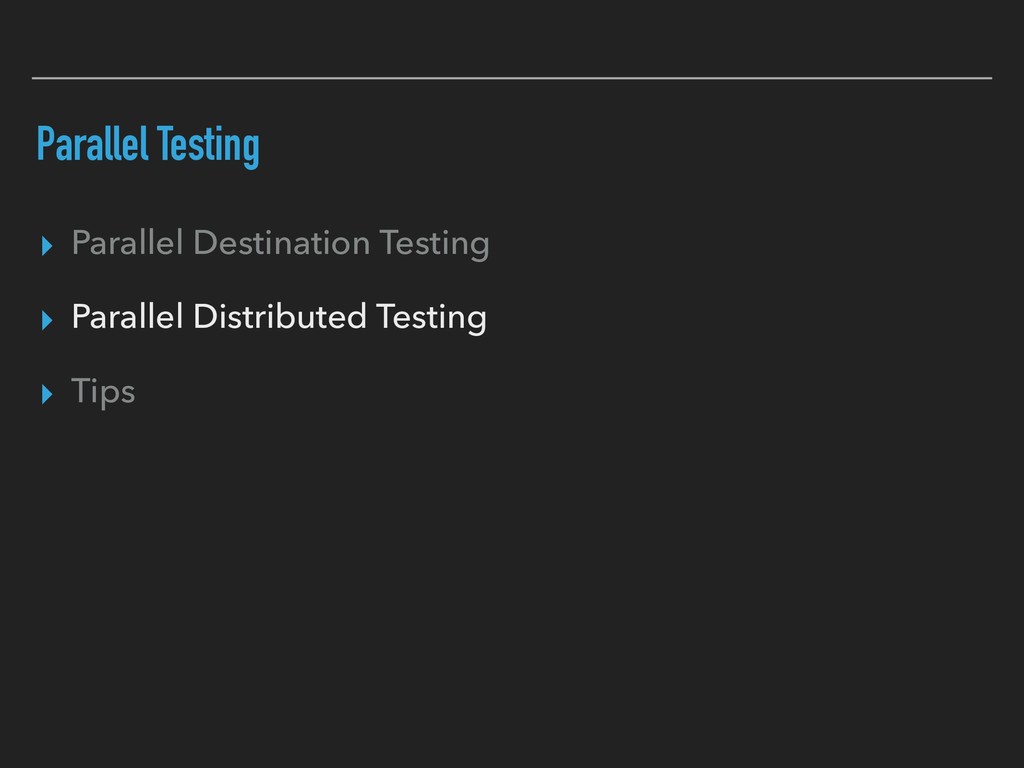Click Testing at the end of the white bullet
Screen dimensions: 1024x768
click(431, 317)
